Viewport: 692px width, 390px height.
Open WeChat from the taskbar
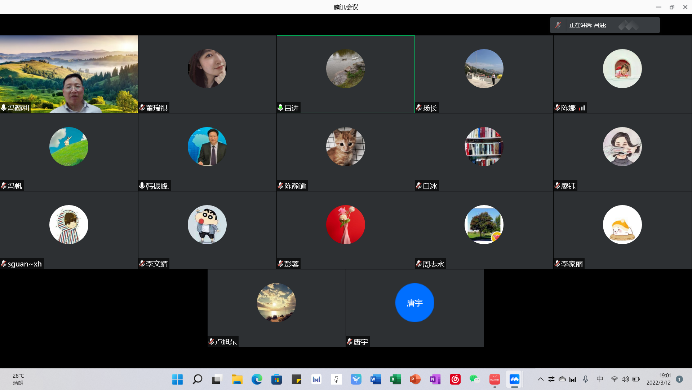(474, 379)
